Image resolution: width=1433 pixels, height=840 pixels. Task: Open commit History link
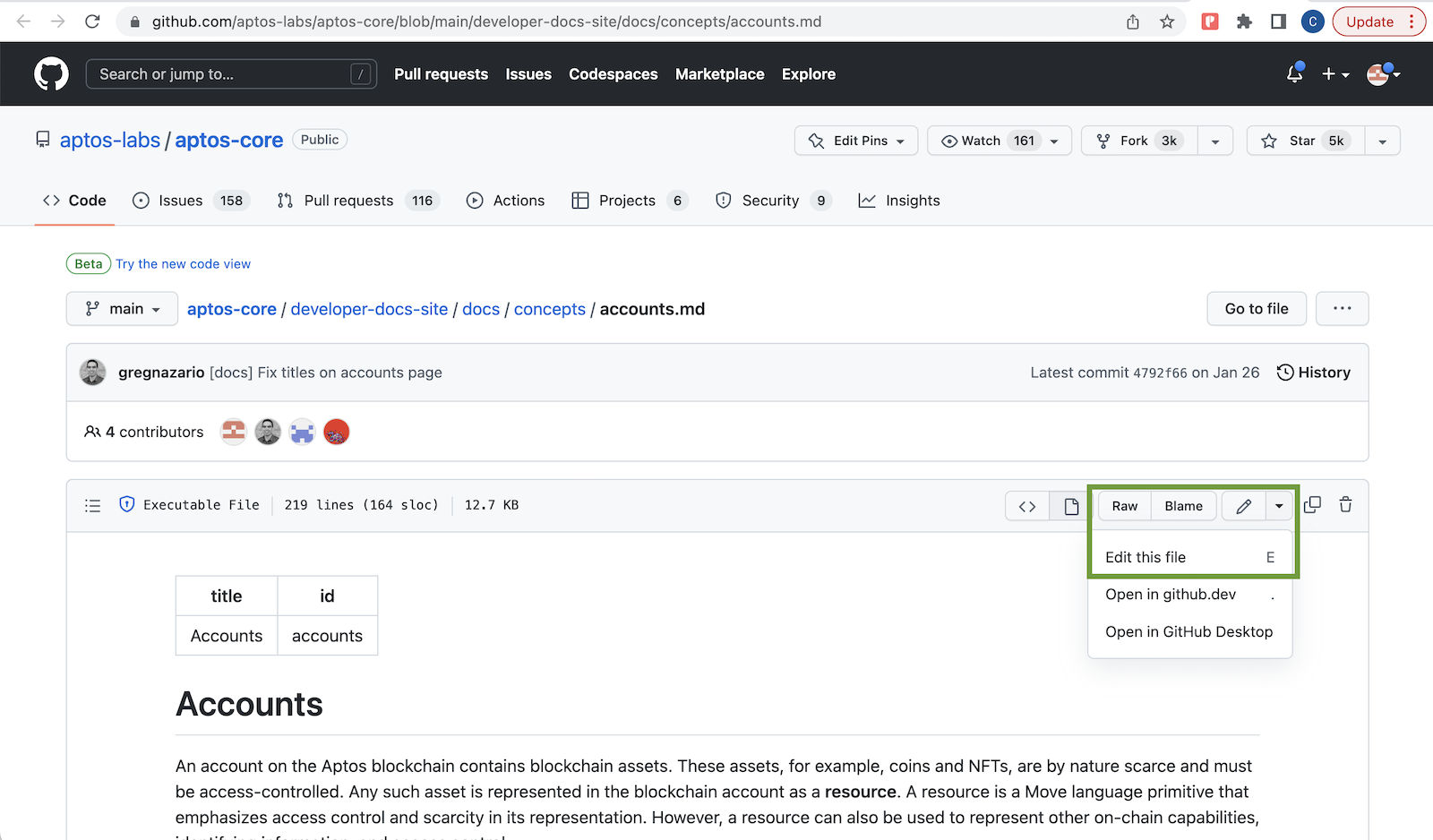click(1314, 373)
